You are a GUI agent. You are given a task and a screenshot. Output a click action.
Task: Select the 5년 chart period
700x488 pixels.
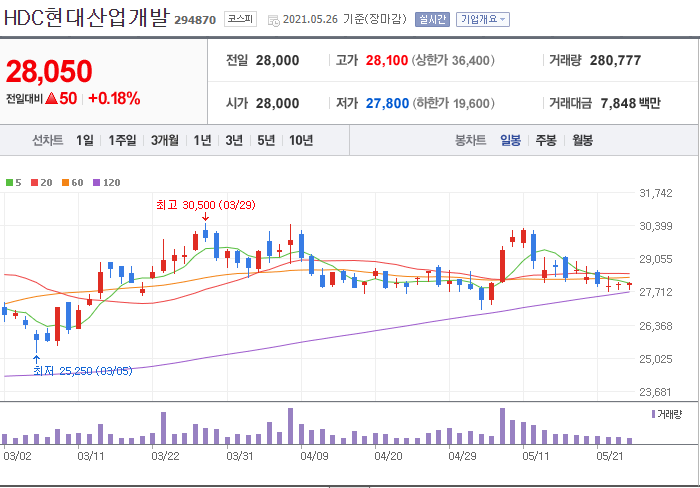[x=266, y=140]
